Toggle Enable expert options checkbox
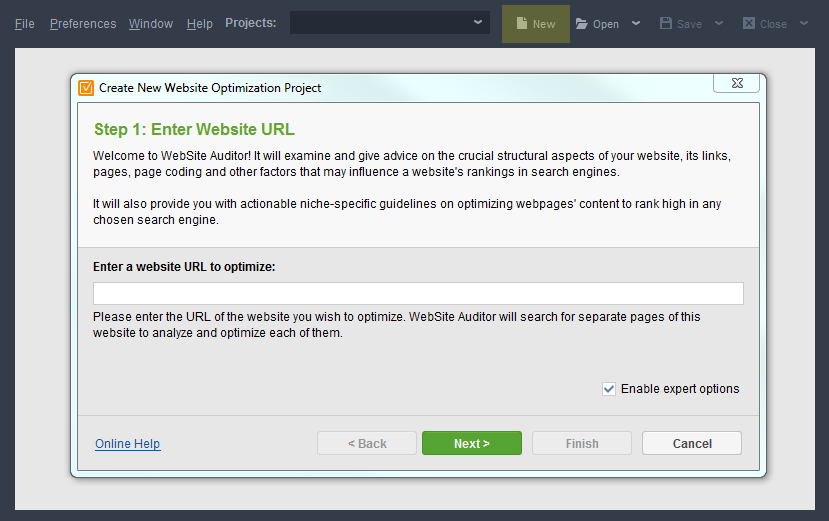 coord(609,389)
